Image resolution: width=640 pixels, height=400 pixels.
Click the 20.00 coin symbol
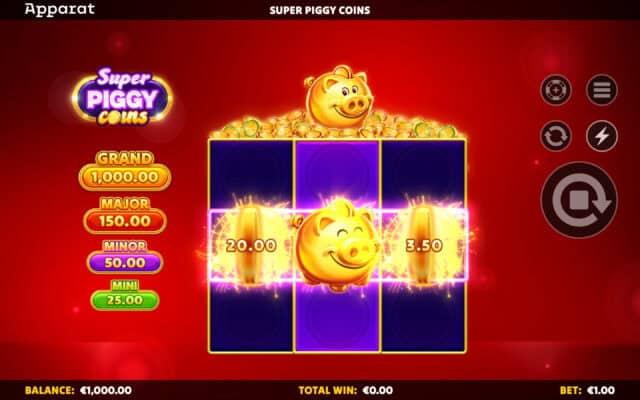point(251,245)
